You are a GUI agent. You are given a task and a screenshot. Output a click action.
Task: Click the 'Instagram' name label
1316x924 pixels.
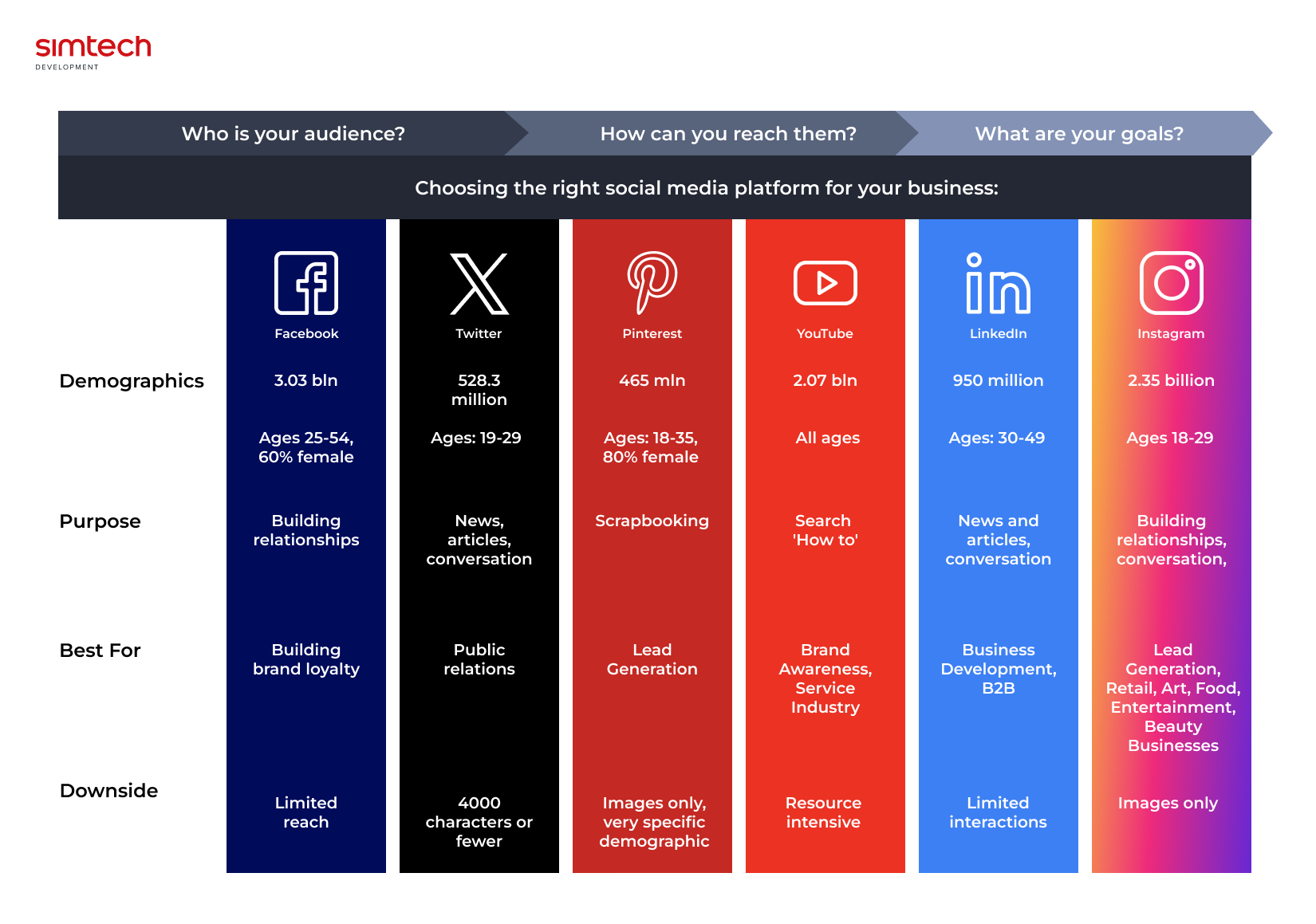pyautogui.click(x=1172, y=334)
